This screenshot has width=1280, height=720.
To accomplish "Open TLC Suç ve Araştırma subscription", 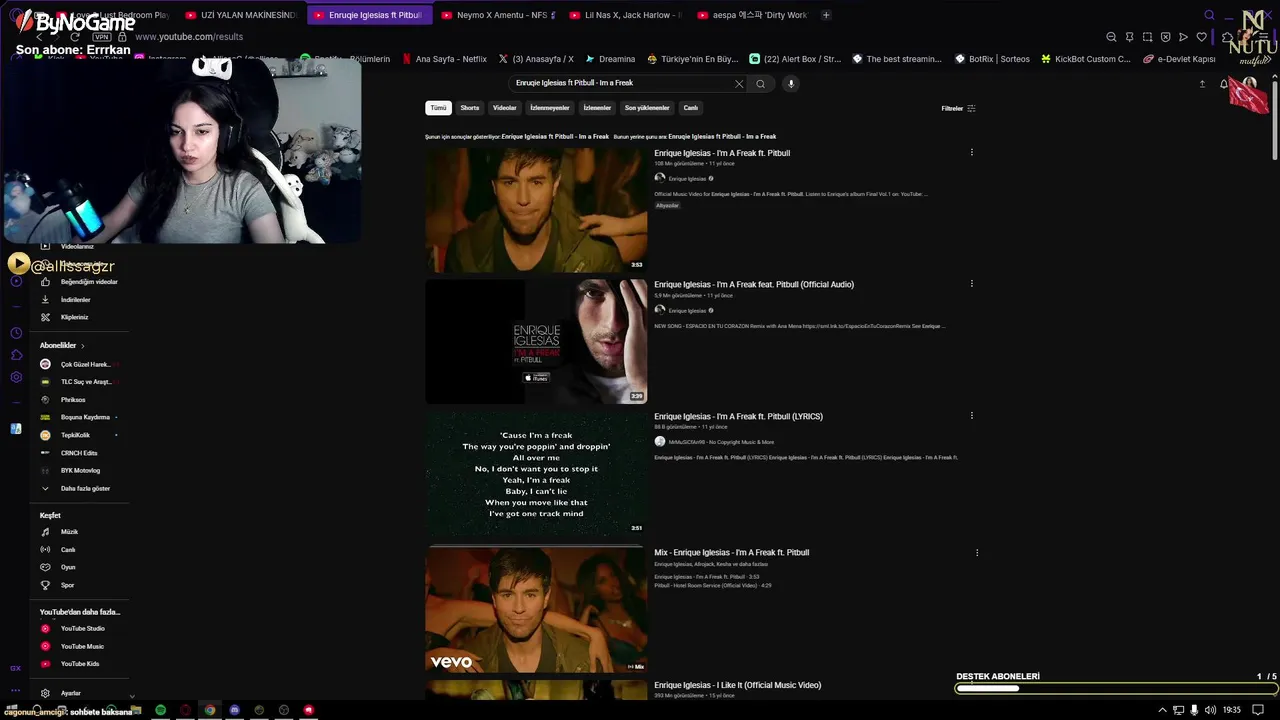I will (x=79, y=382).
